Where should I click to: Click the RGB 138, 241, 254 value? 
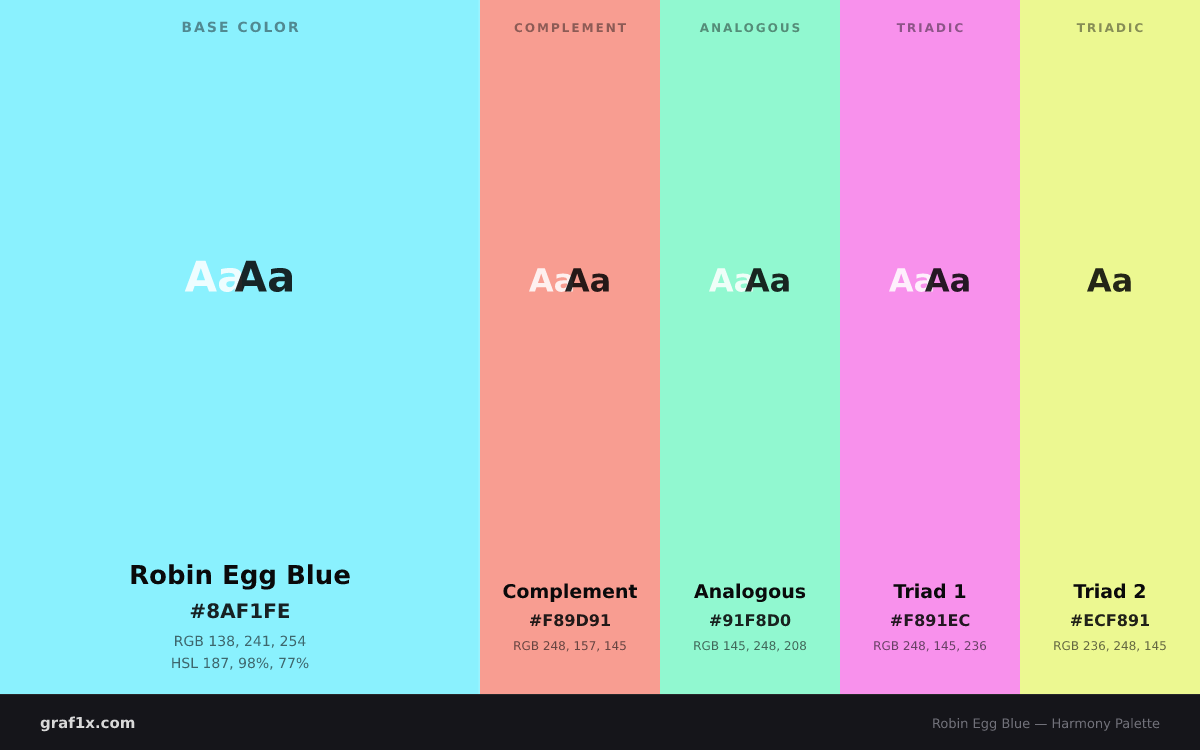coord(240,641)
